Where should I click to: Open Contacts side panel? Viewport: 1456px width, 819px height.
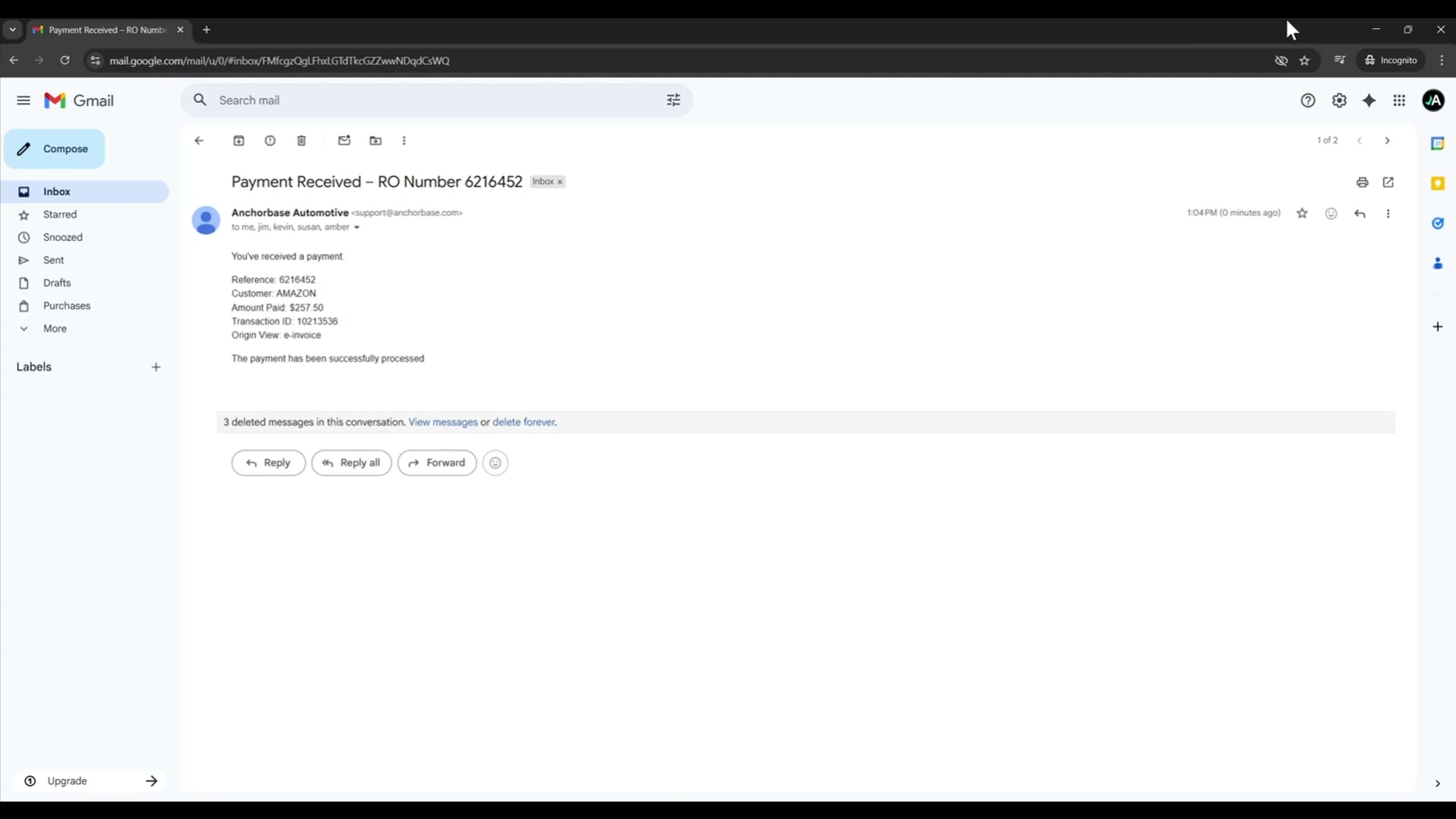tap(1438, 263)
